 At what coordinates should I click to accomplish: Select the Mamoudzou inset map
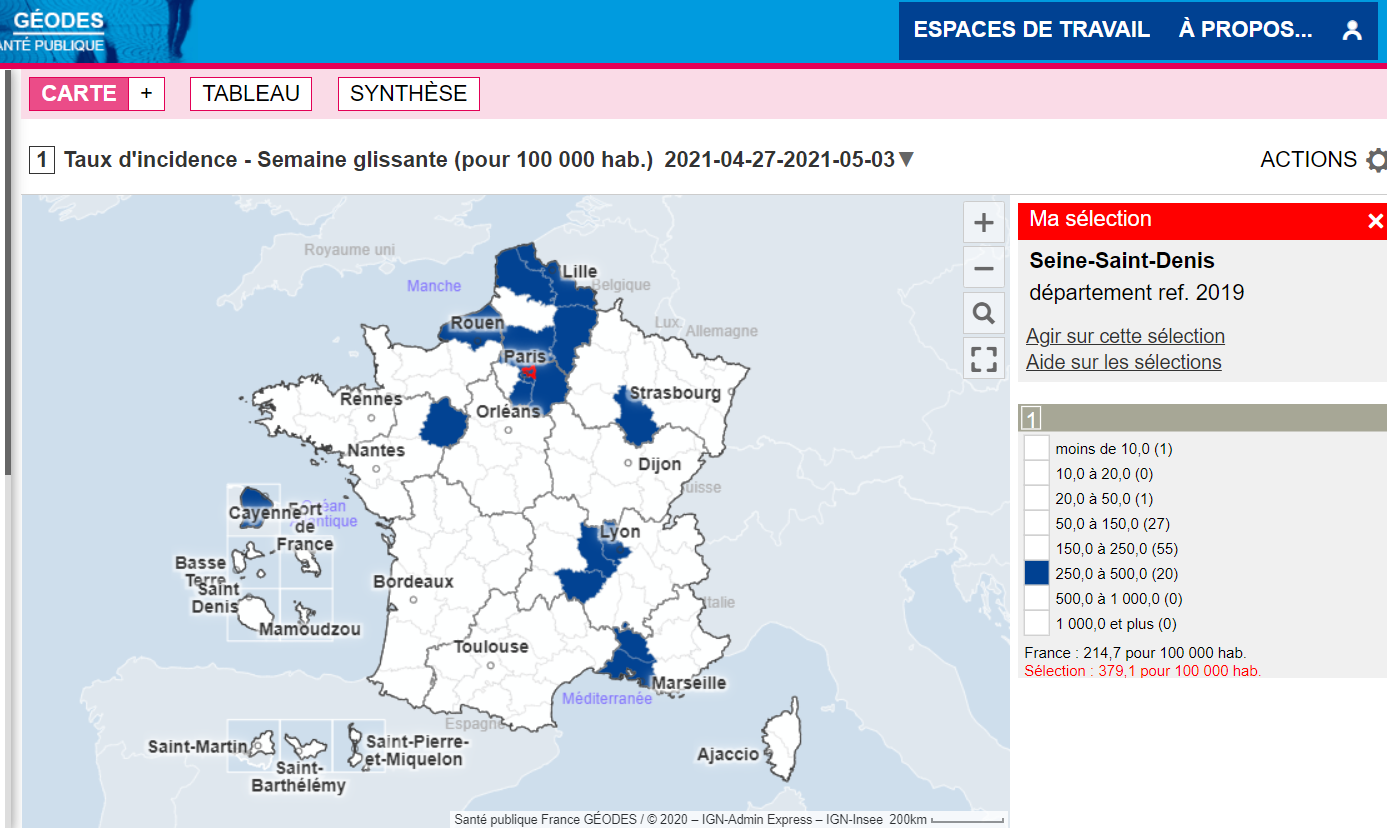point(306,614)
